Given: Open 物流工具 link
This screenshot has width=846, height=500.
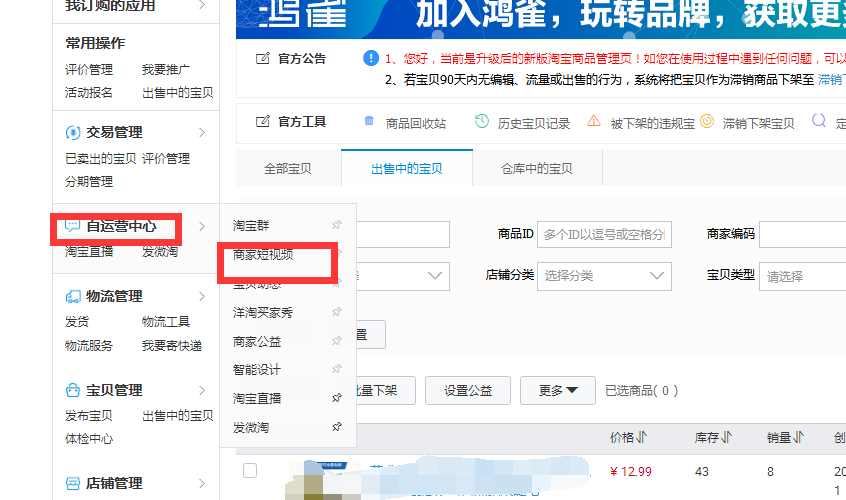Looking at the screenshot, I should pyautogui.click(x=166, y=322).
